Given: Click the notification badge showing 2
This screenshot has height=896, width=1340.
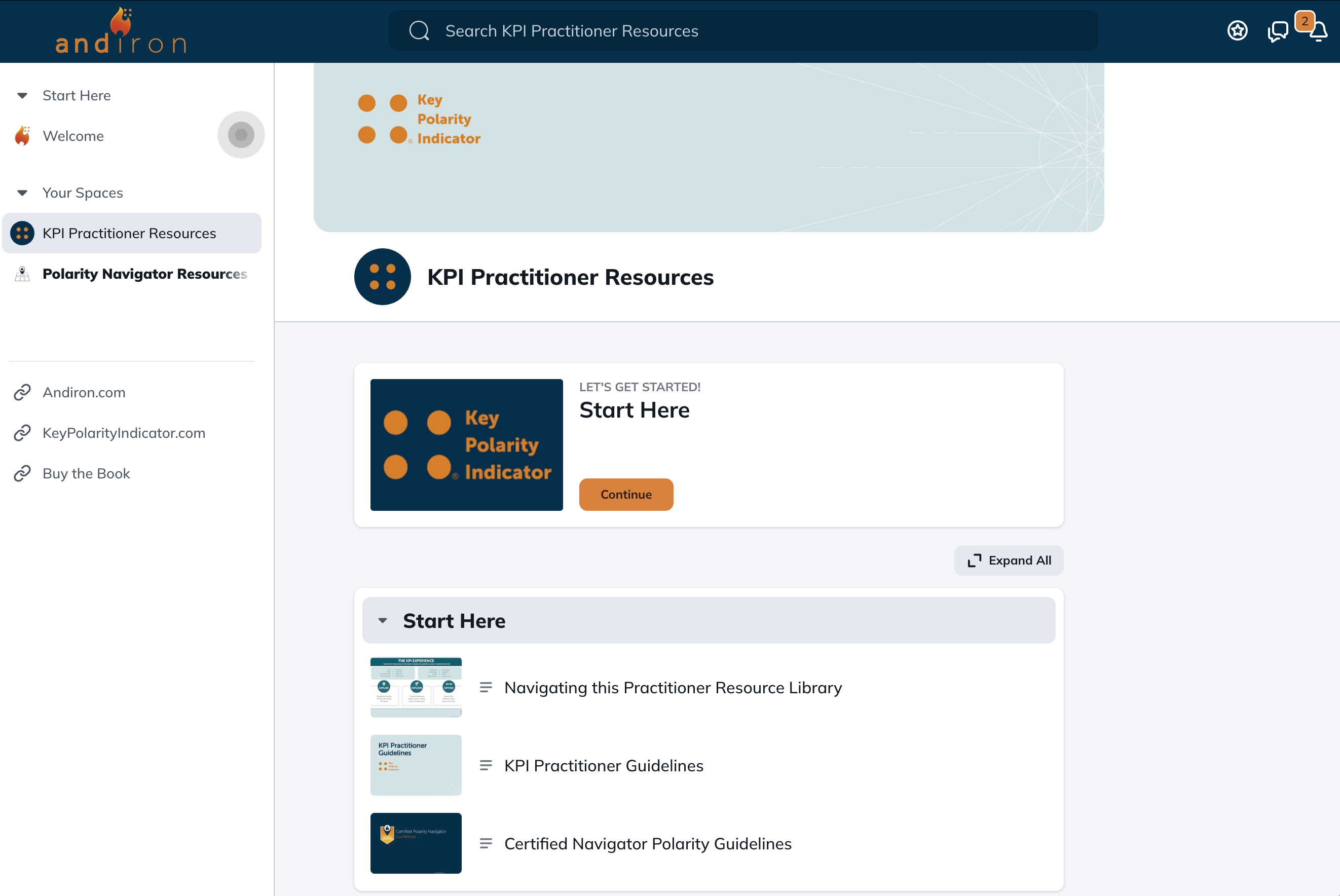Looking at the screenshot, I should [1306, 21].
